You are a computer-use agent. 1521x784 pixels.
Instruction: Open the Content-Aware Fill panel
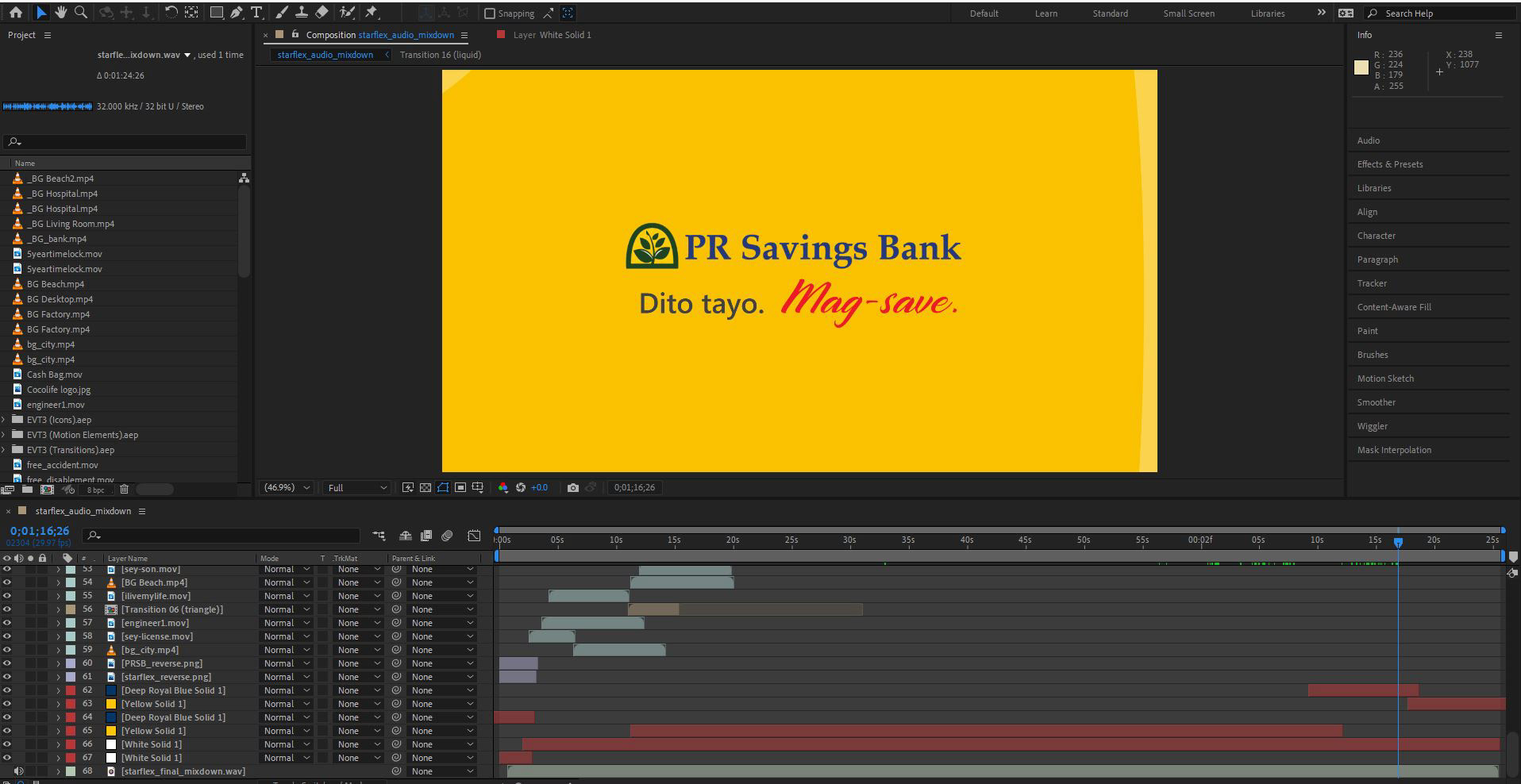(1394, 307)
